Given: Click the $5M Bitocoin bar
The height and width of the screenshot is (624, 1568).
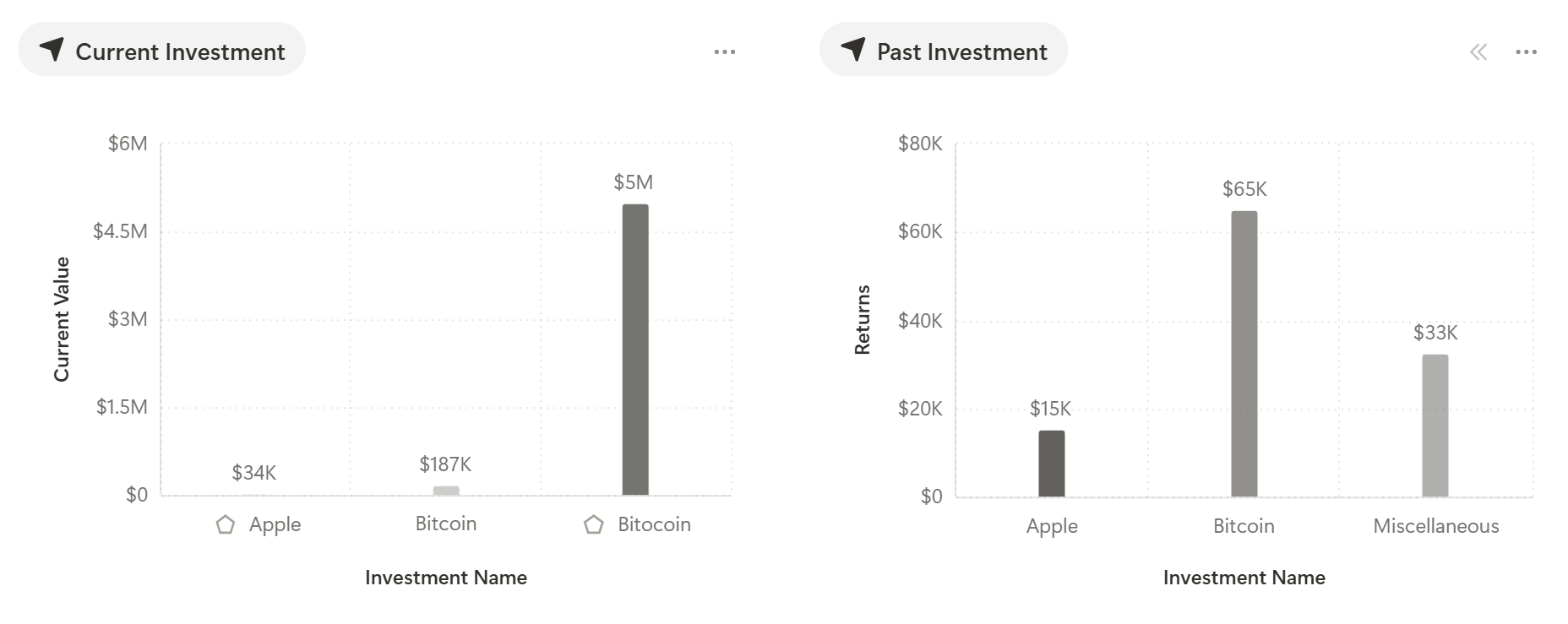Looking at the screenshot, I should (635, 350).
